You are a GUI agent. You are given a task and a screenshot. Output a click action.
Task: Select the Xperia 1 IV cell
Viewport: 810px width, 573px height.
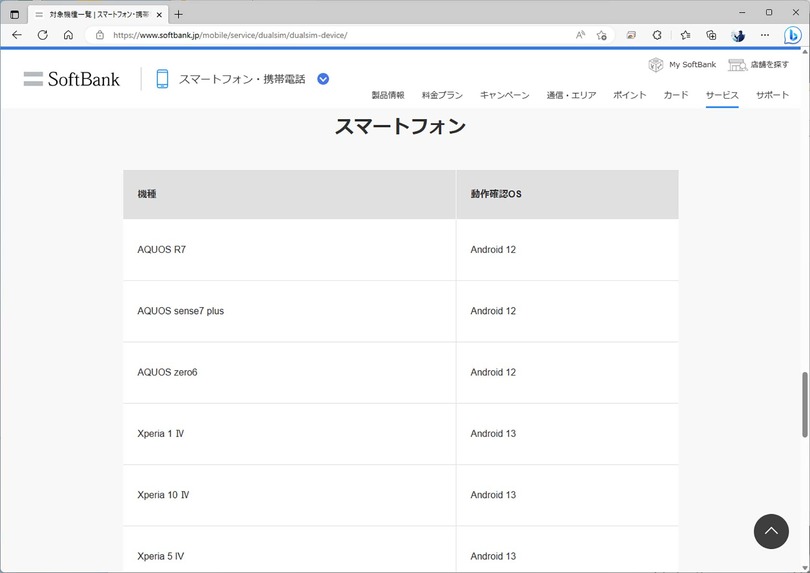[289, 434]
